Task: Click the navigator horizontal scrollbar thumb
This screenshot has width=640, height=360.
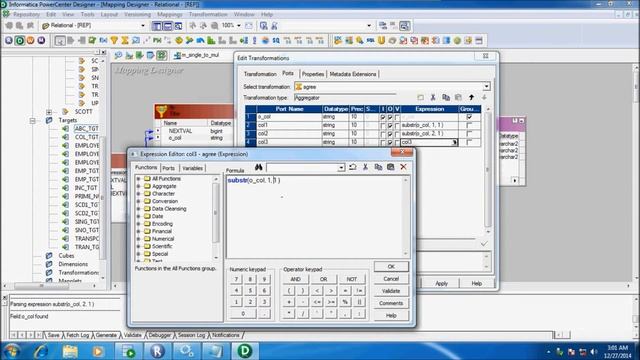Action: pos(41,286)
